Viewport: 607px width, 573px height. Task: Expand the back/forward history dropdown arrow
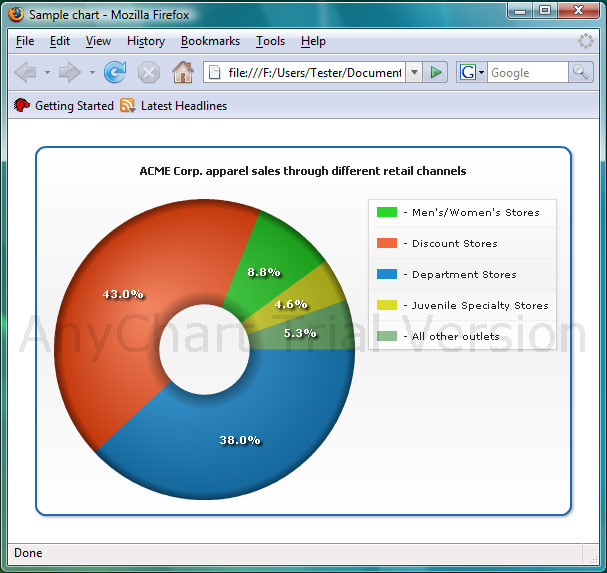tap(92, 72)
